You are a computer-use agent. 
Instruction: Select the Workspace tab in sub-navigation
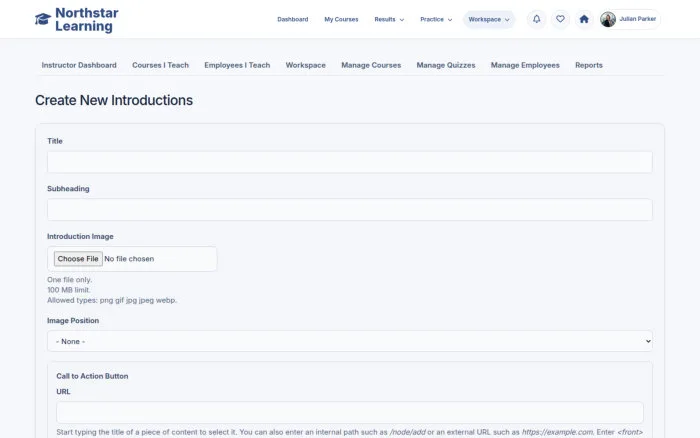[305, 65]
